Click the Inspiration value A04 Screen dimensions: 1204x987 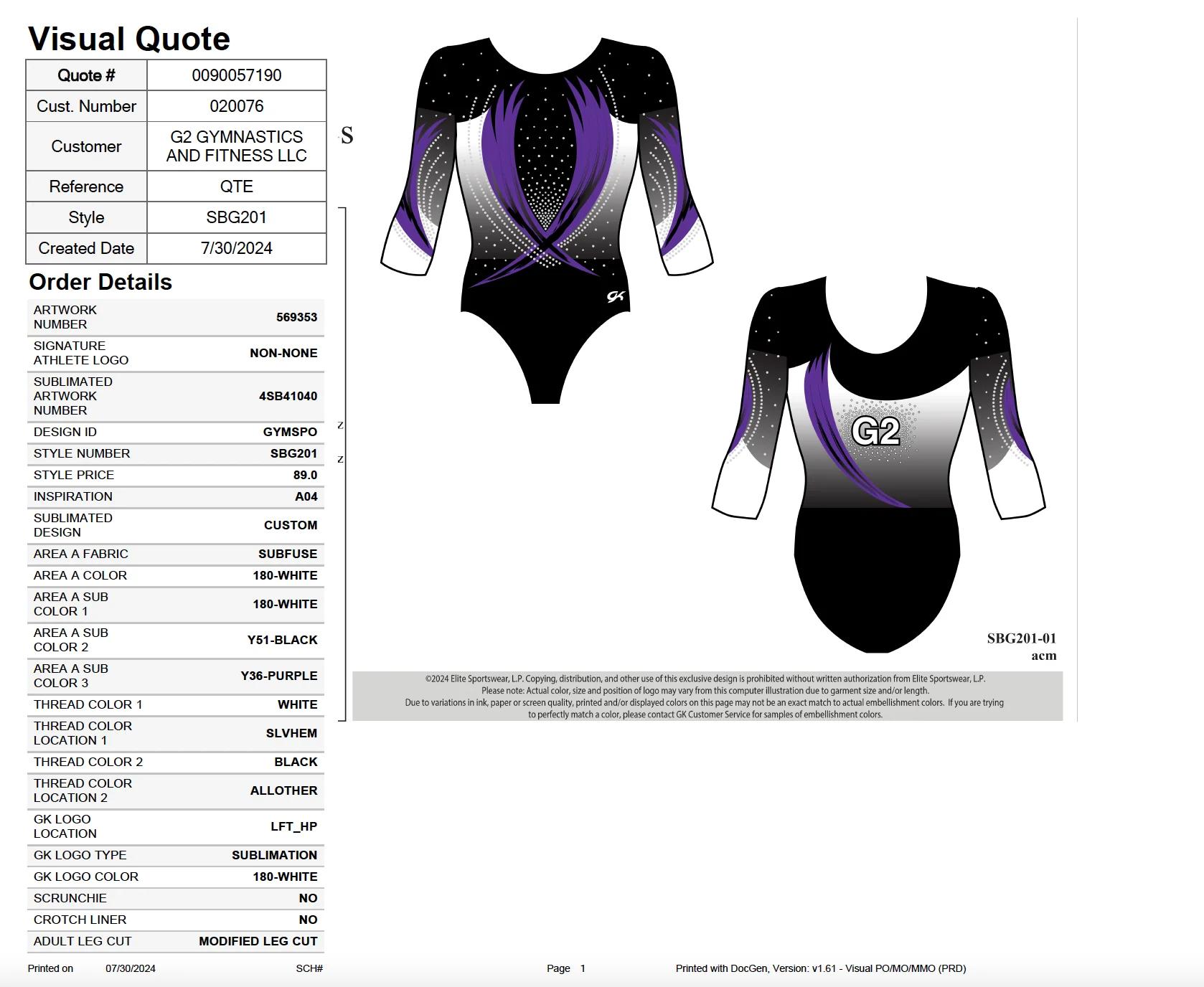point(306,496)
